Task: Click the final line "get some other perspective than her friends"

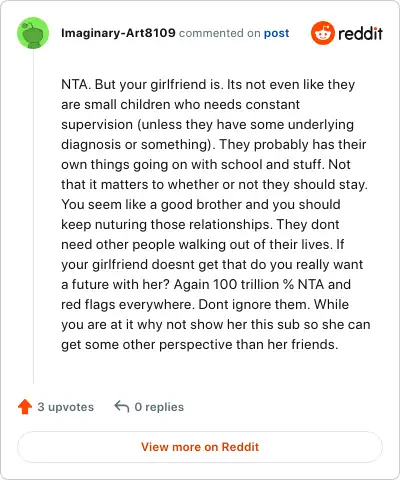Action: click(199, 345)
